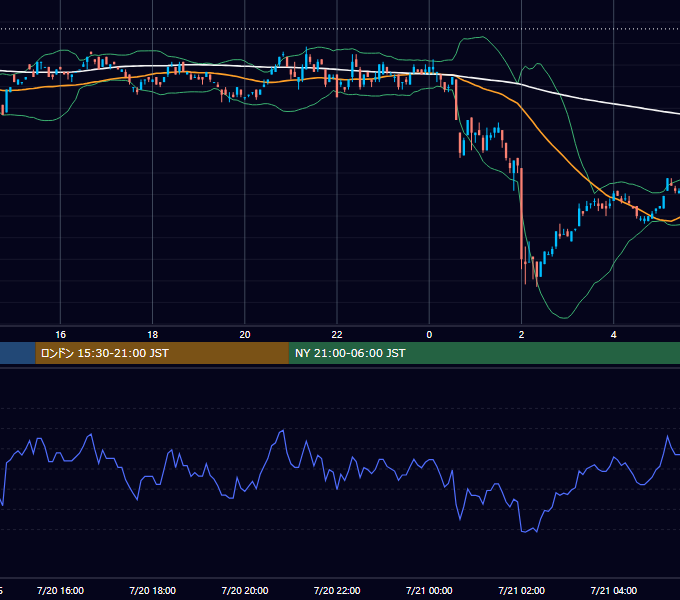Image resolution: width=680 pixels, height=600 pixels.
Task: Click the '2' hour label on time axis
Action: [521, 335]
